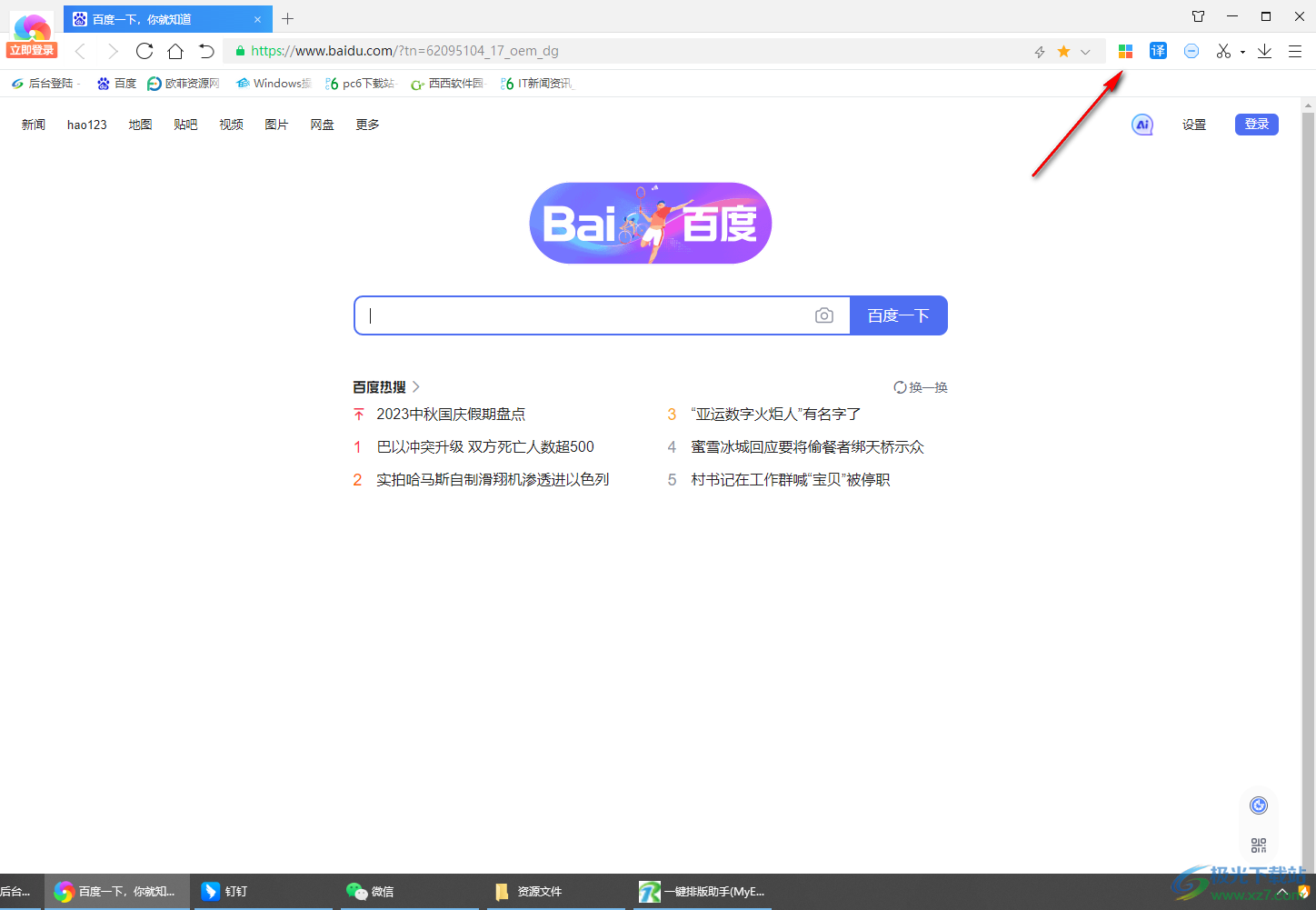The width and height of the screenshot is (1316, 910).
Task: Click the browser forward arrow
Action: 113,51
